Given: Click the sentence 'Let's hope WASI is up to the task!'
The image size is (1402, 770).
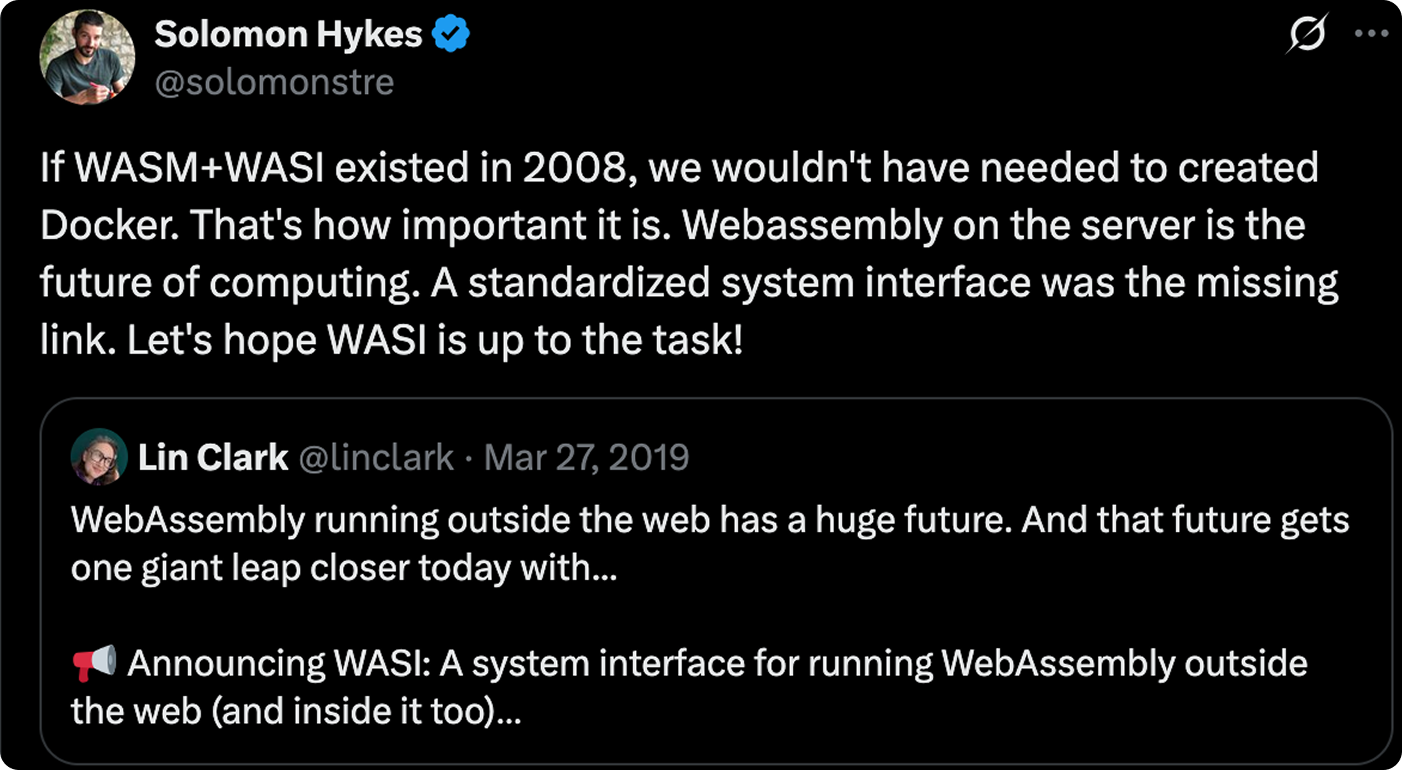Looking at the screenshot, I should click(x=434, y=341).
